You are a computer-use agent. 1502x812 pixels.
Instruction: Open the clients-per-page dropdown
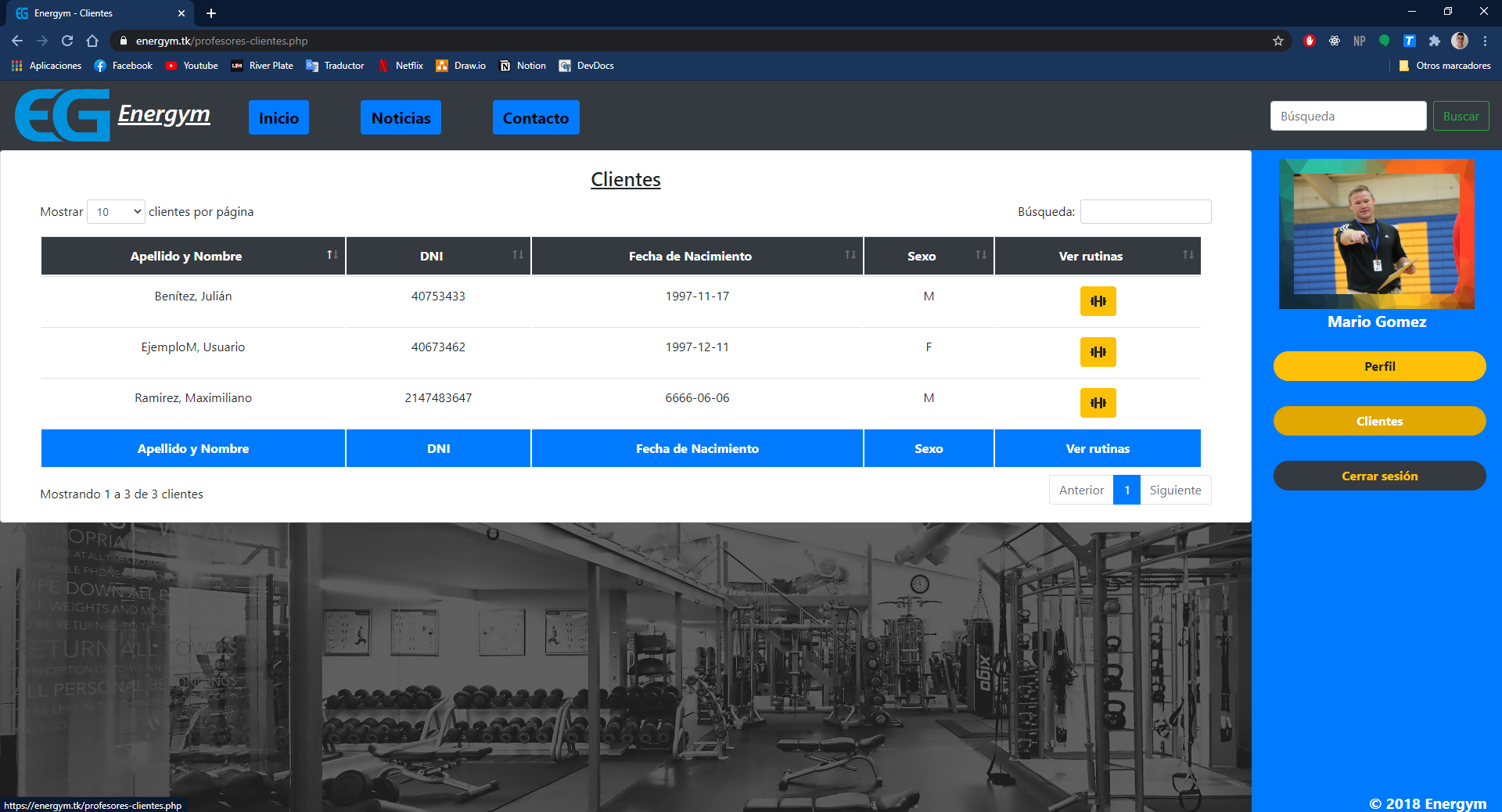pyautogui.click(x=116, y=212)
